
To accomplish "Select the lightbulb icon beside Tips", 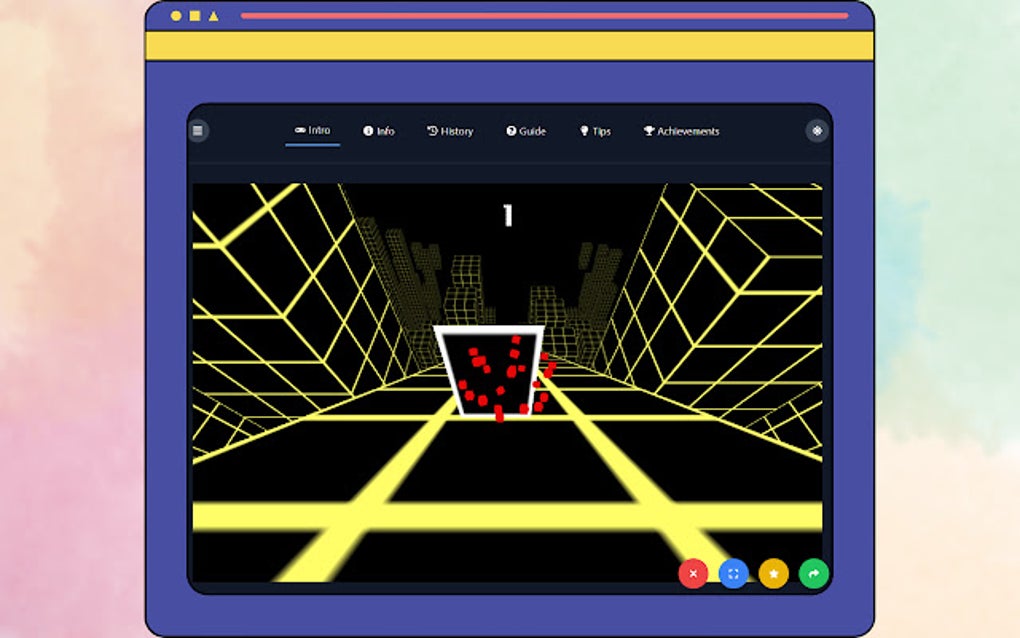I will (585, 130).
